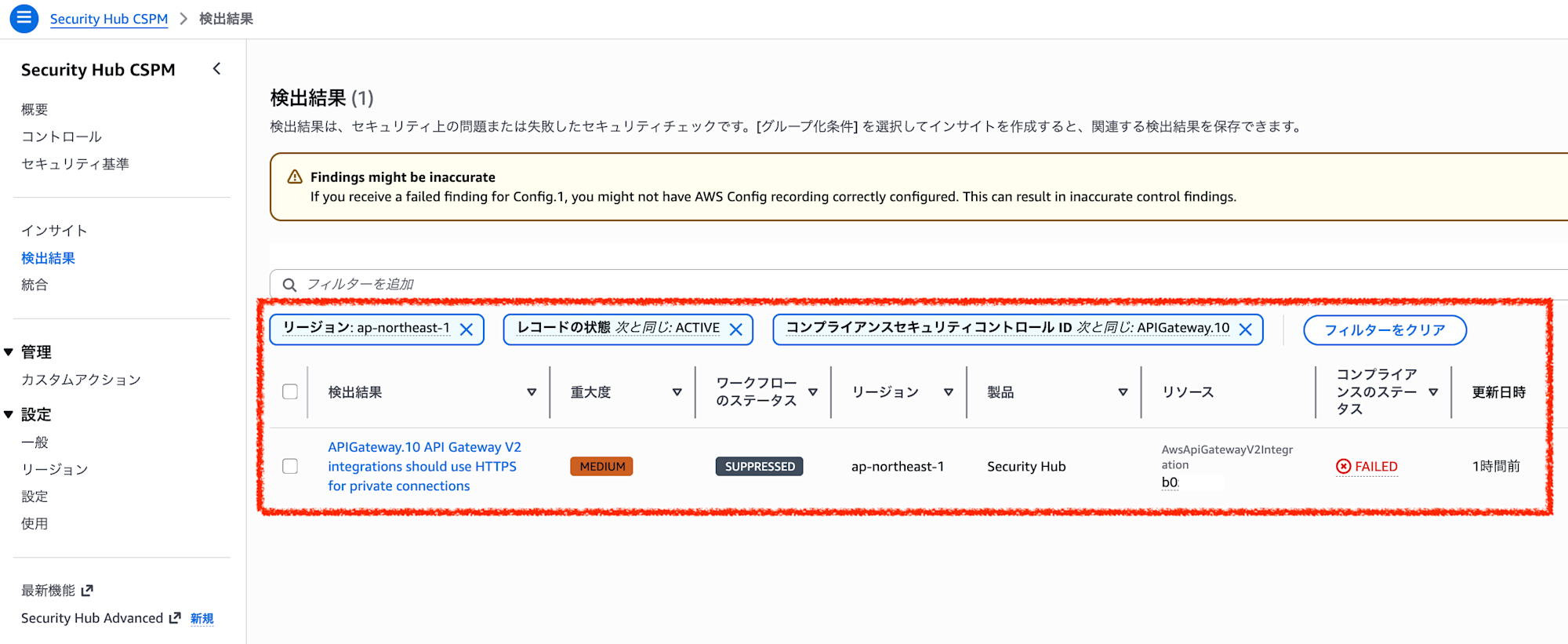Viewport: 1568px width, 644px height.
Task: Collapse the Security Hub CSPM sidebar
Action: tap(217, 69)
